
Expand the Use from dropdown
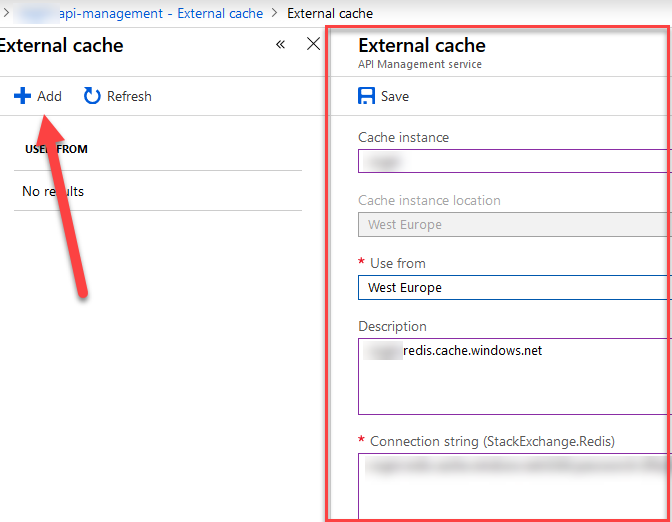point(513,287)
